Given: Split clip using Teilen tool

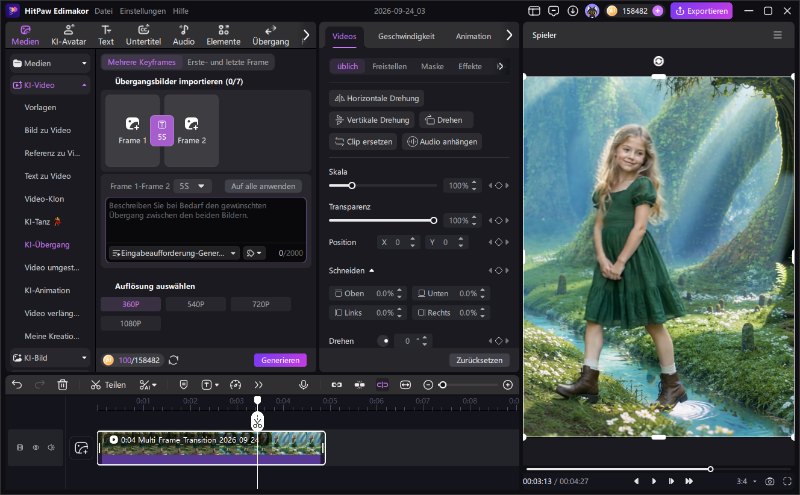Looking at the screenshot, I should pyautogui.click(x=108, y=385).
